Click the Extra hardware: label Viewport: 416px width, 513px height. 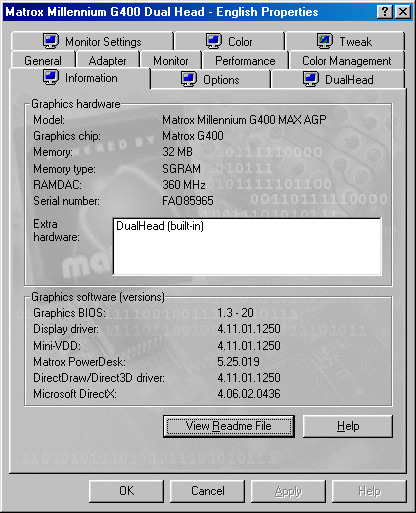[x=56, y=230]
